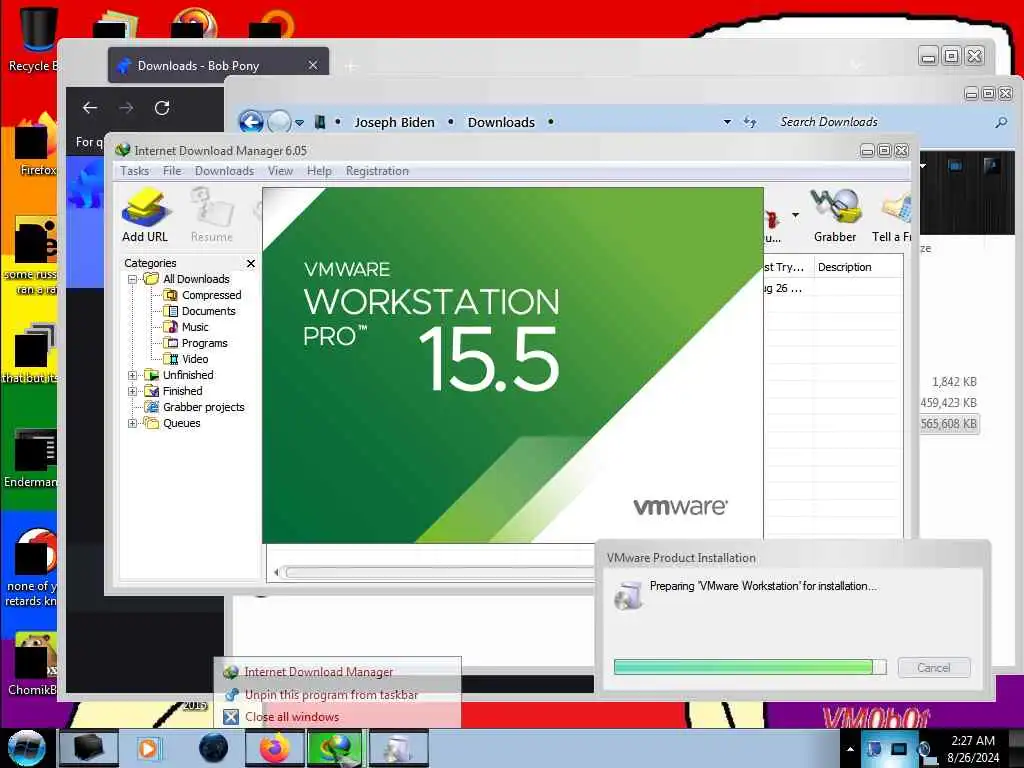Click the horizontal scrollbar left arrow in IDM
The height and width of the screenshot is (768, 1024).
276,573
